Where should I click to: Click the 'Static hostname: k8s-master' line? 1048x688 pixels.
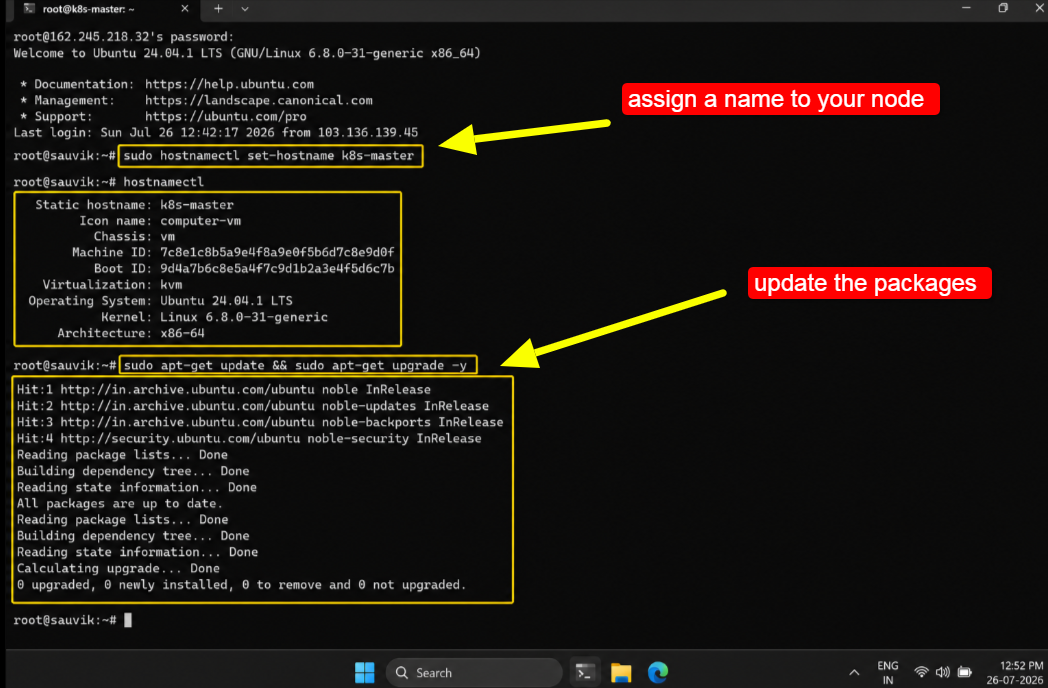134,205
